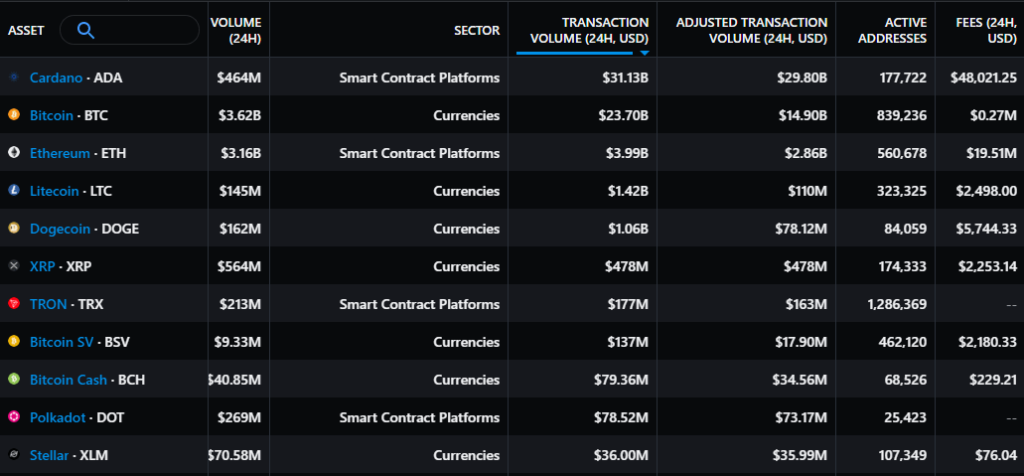Click Ethereum's $19.51M fees value
This screenshot has width=1024, height=476.
click(991, 153)
